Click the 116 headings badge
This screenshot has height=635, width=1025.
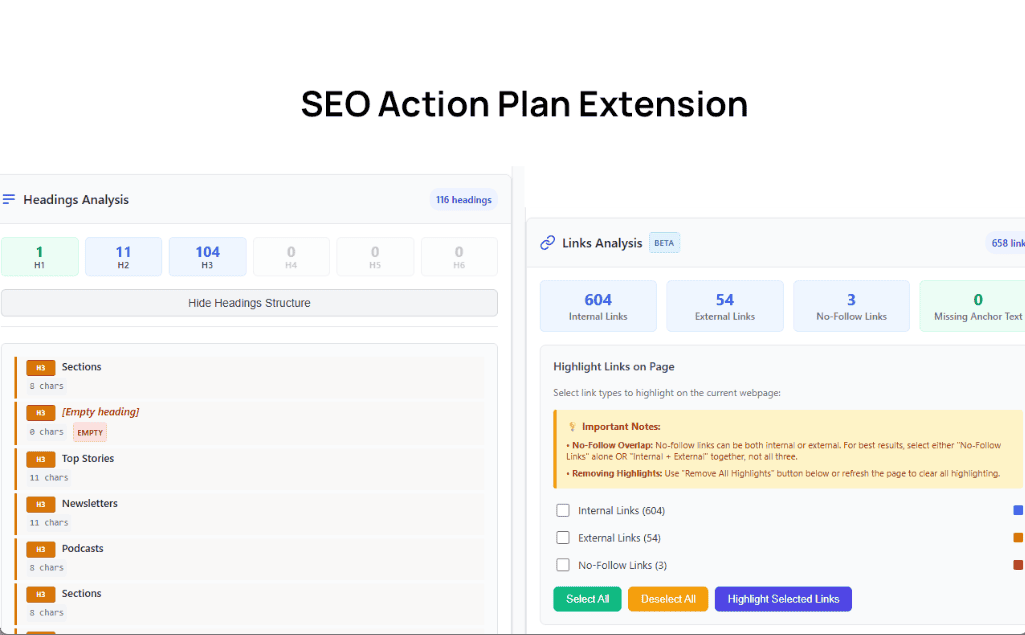(x=463, y=199)
